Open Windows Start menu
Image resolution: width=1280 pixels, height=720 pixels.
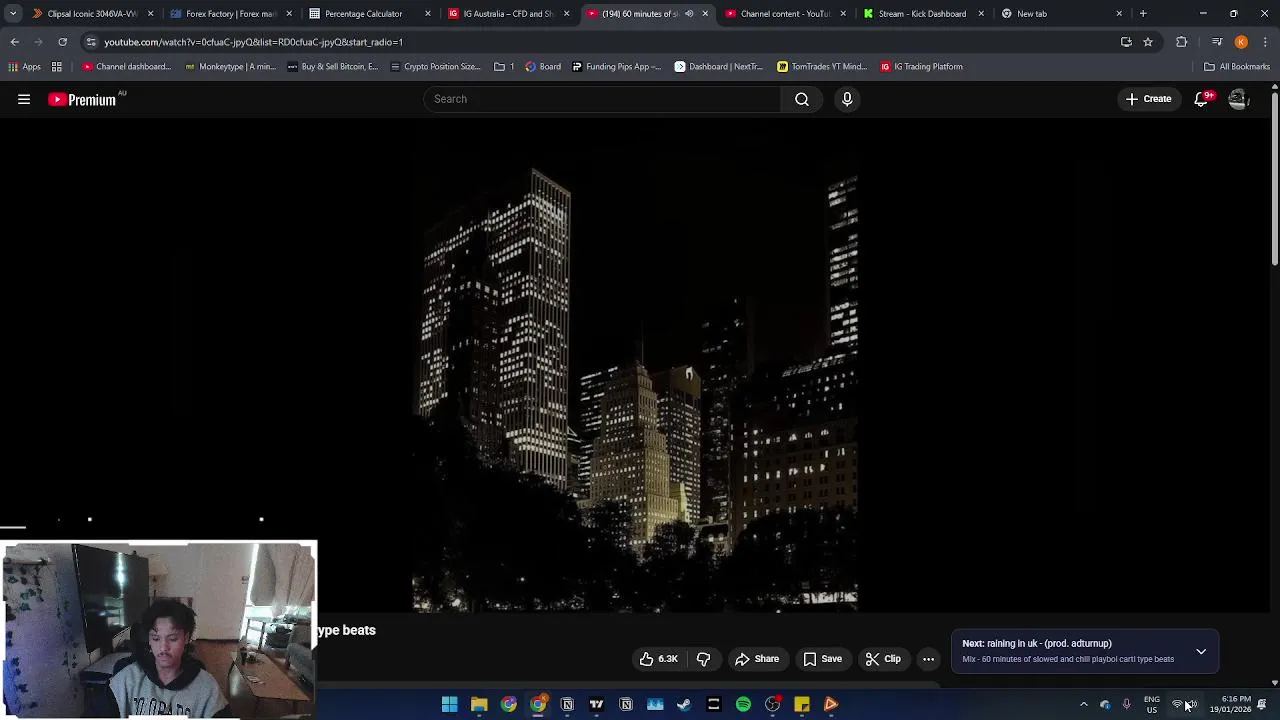pyautogui.click(x=450, y=705)
